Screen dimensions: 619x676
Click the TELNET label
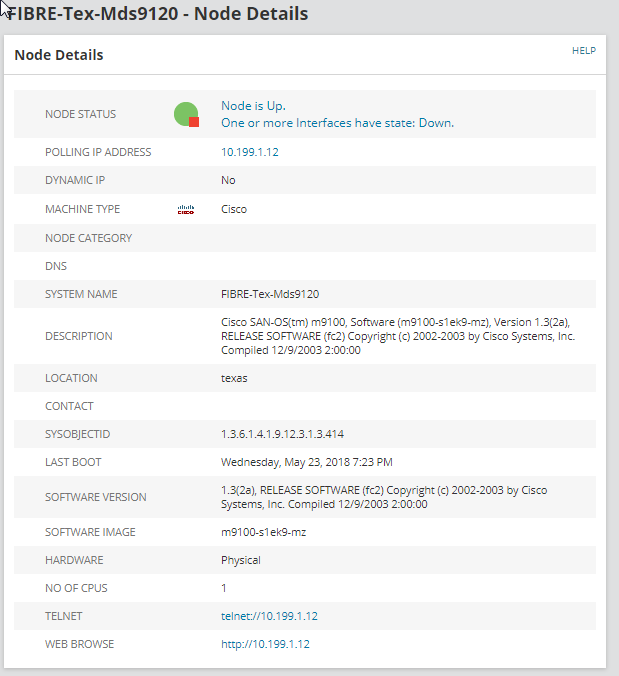[64, 616]
